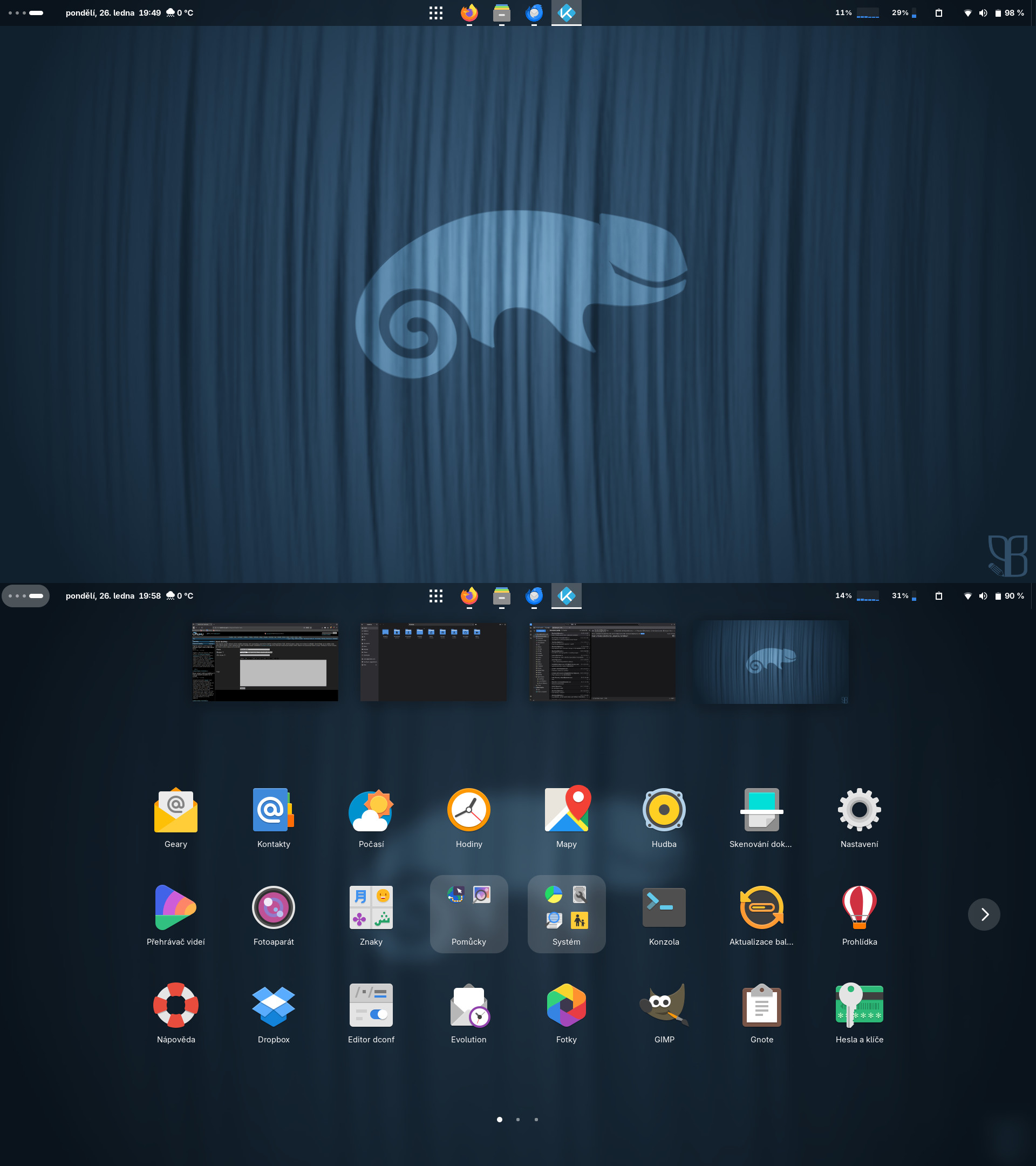Screen dimensions: 1036x1166
Task: Click Firefox icon in lower top bar
Action: coord(469,596)
